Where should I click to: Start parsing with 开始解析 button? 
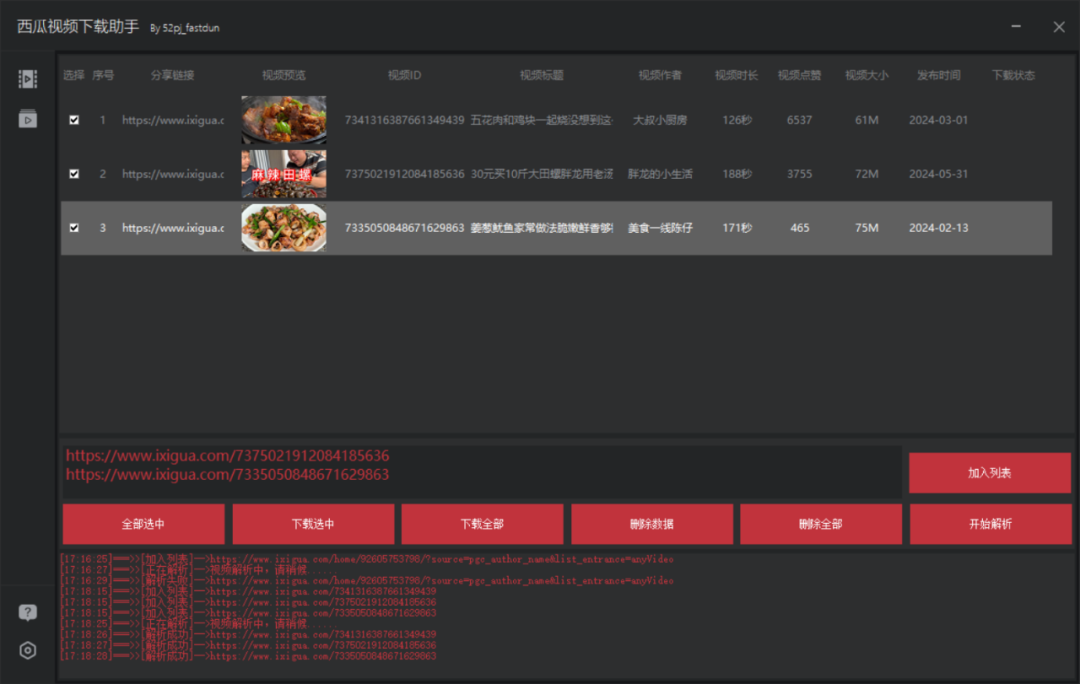click(990, 524)
